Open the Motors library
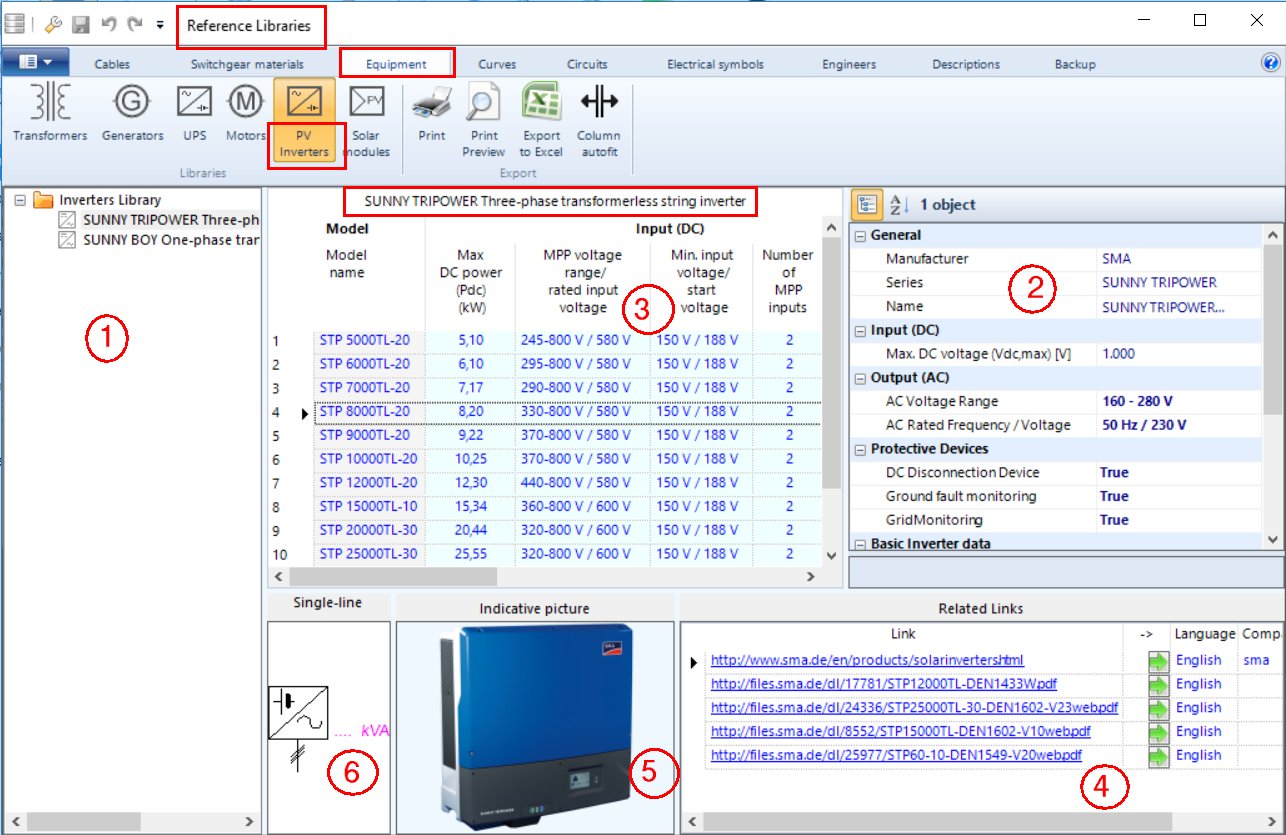 click(x=244, y=115)
